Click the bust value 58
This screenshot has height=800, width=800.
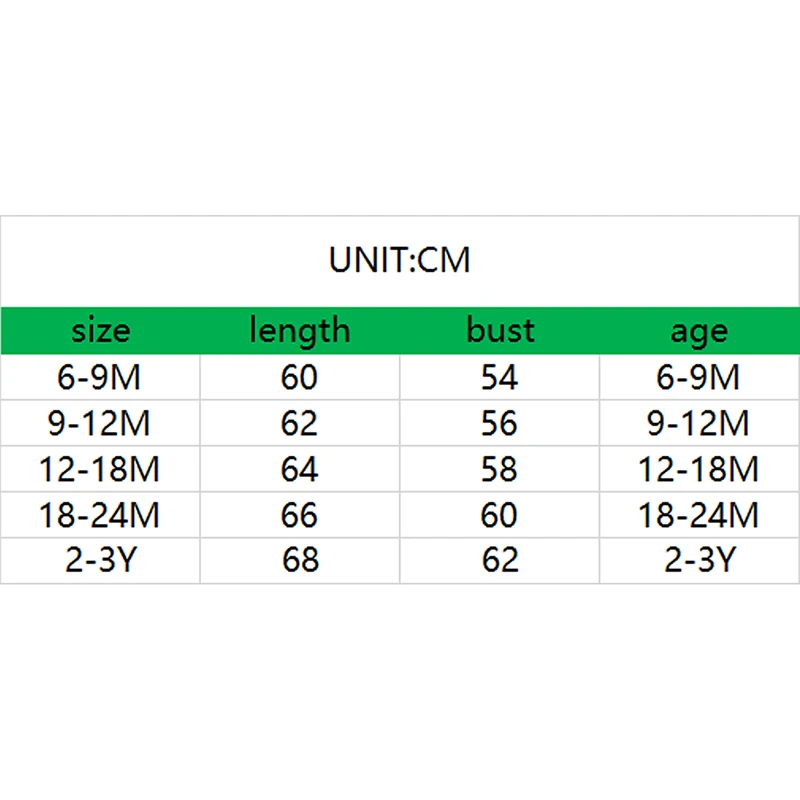[x=500, y=469]
